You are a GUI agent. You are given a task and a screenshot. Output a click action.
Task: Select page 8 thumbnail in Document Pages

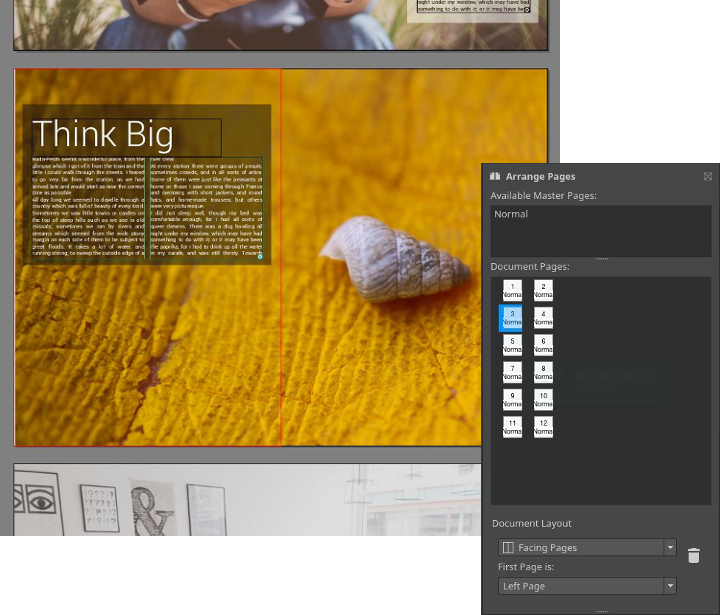pos(543,373)
